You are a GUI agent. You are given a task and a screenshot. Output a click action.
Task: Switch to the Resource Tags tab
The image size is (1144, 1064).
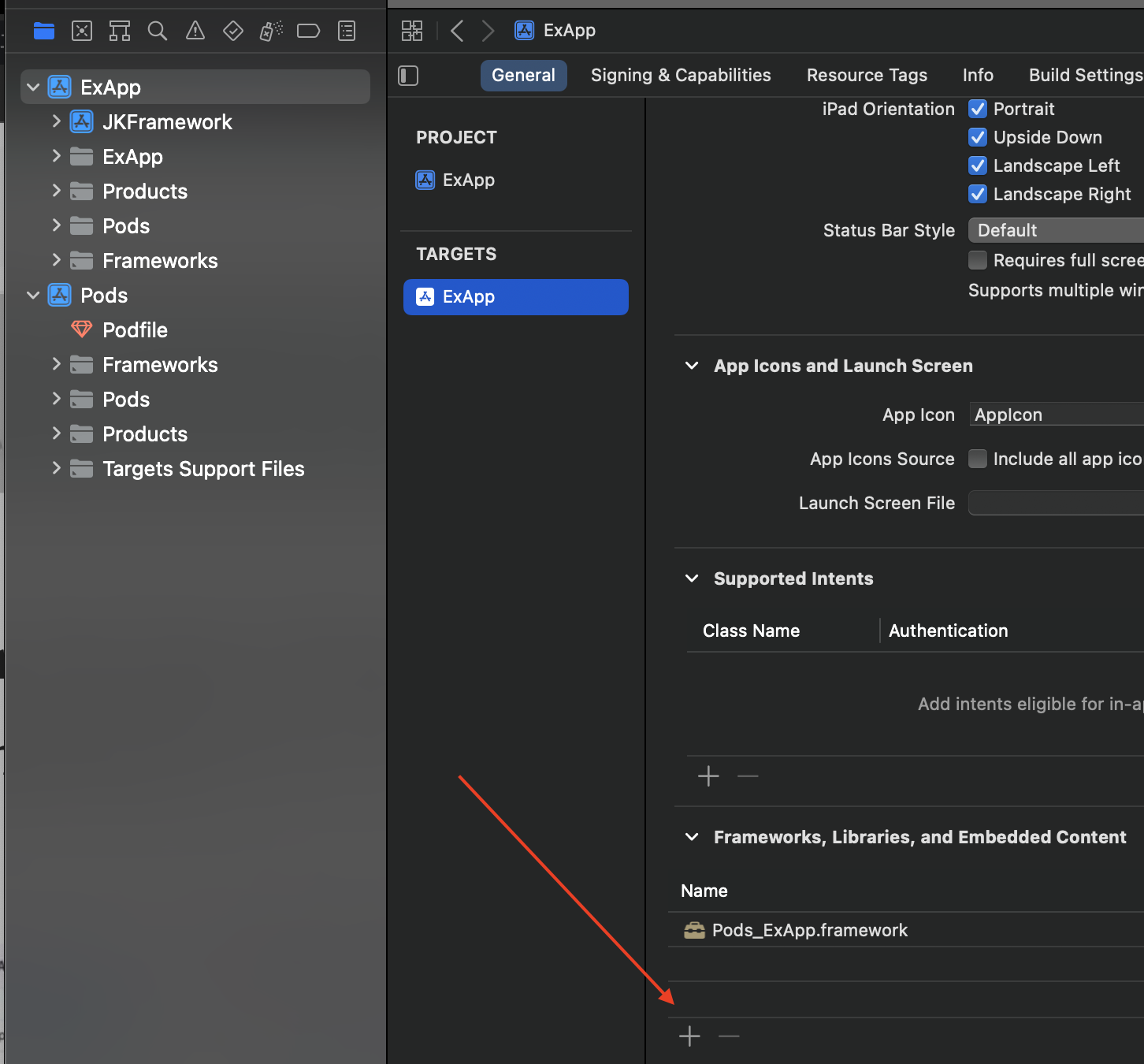tap(867, 76)
